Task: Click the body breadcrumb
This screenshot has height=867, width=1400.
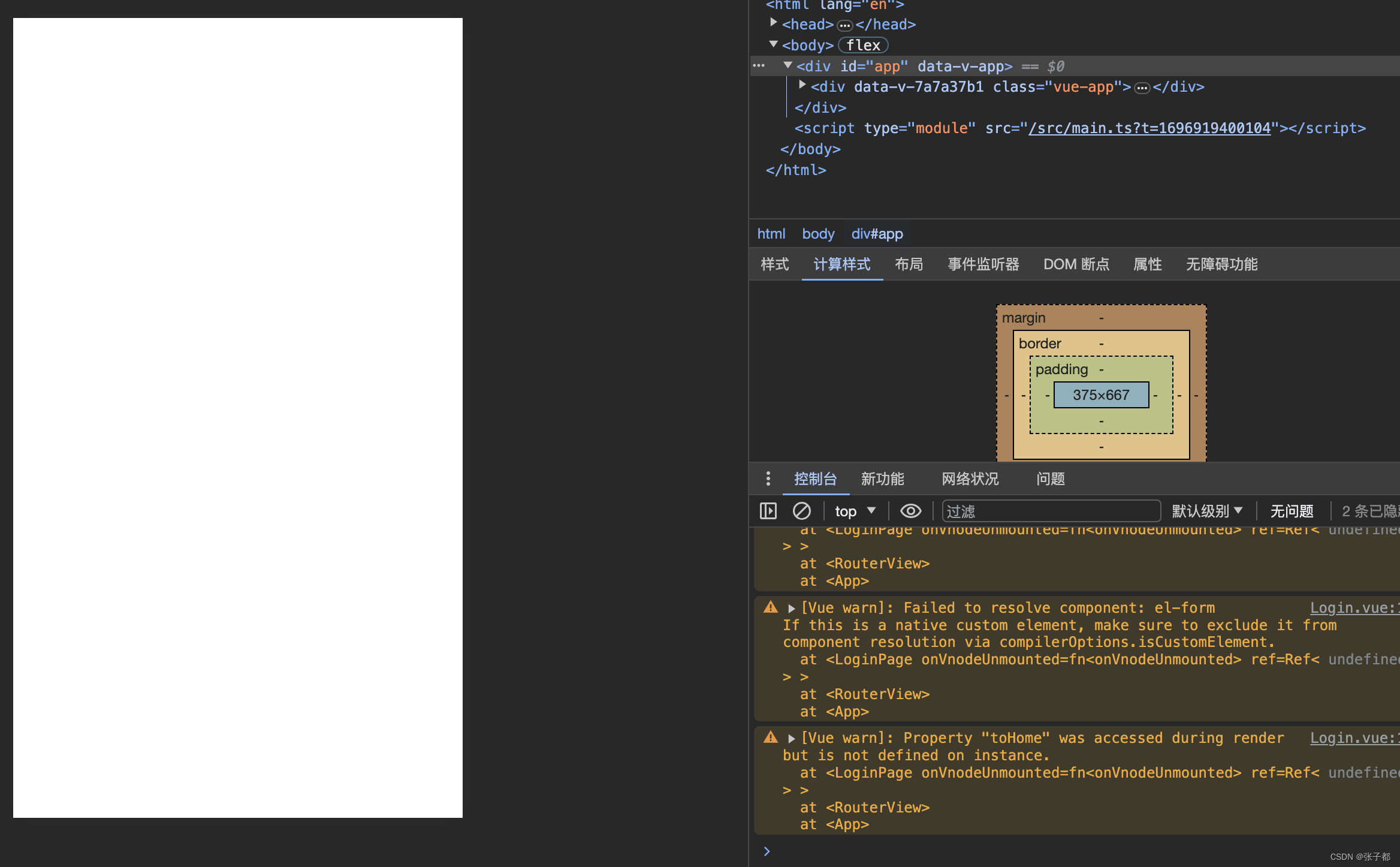Action: pos(818,234)
